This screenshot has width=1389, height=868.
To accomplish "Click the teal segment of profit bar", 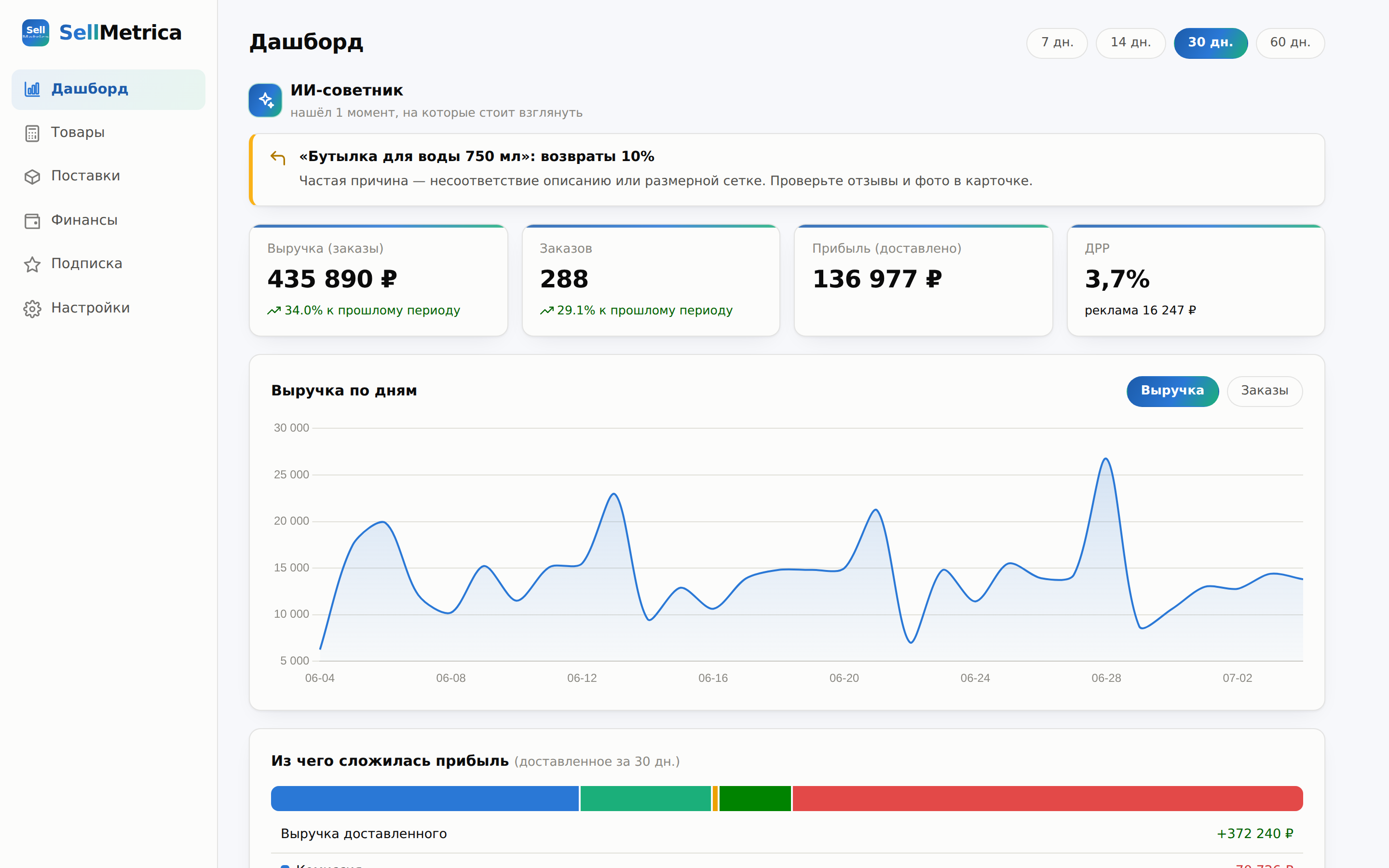I will point(646,799).
